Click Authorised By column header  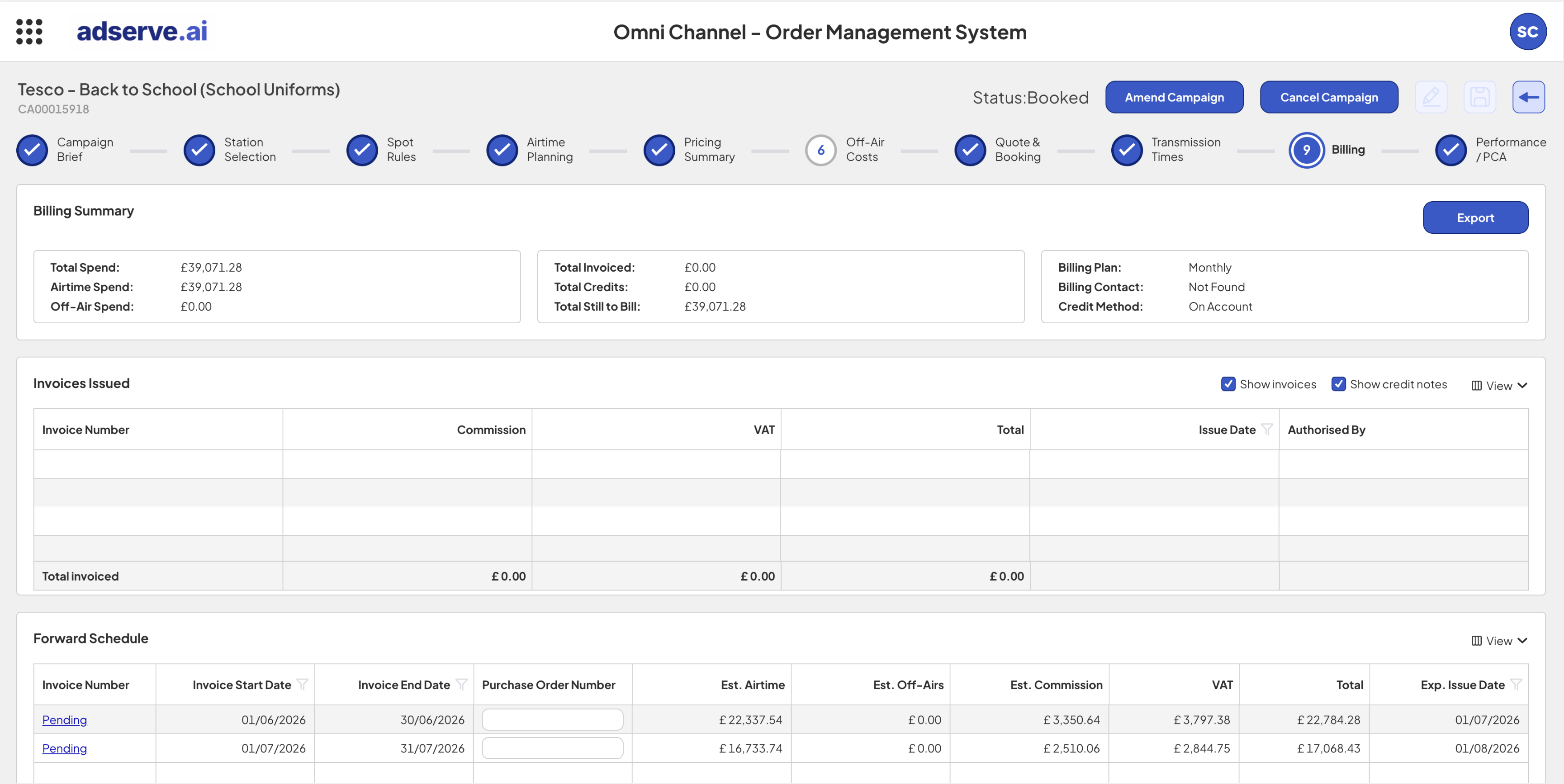click(x=1327, y=430)
